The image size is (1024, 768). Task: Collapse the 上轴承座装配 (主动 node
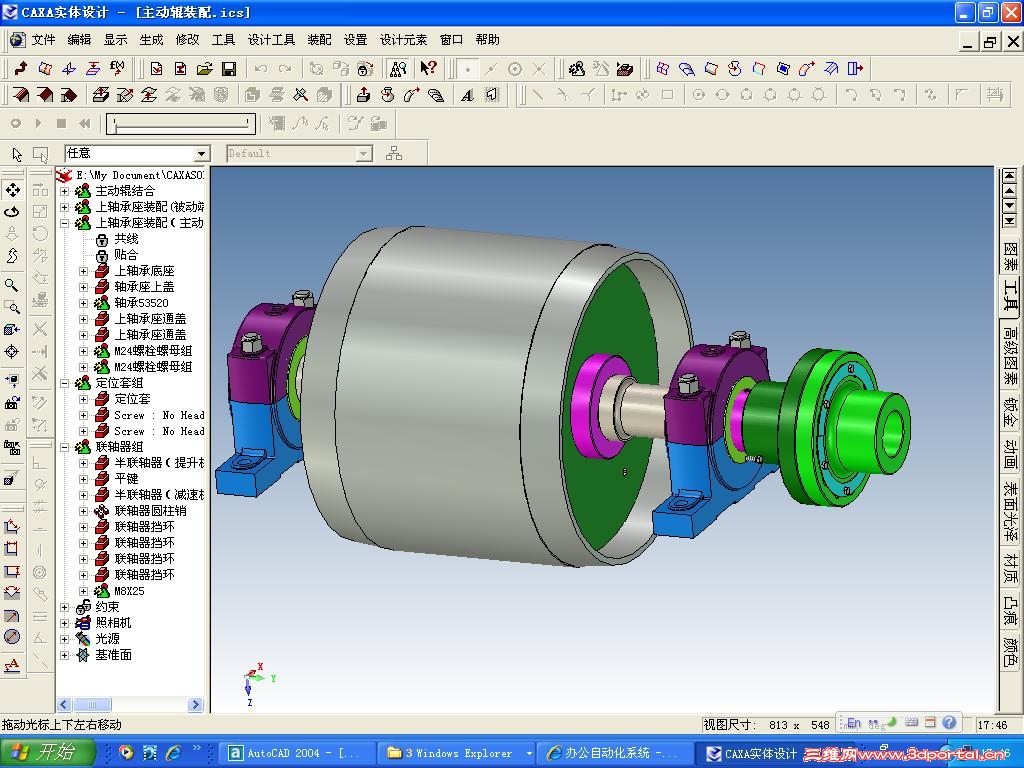65,223
